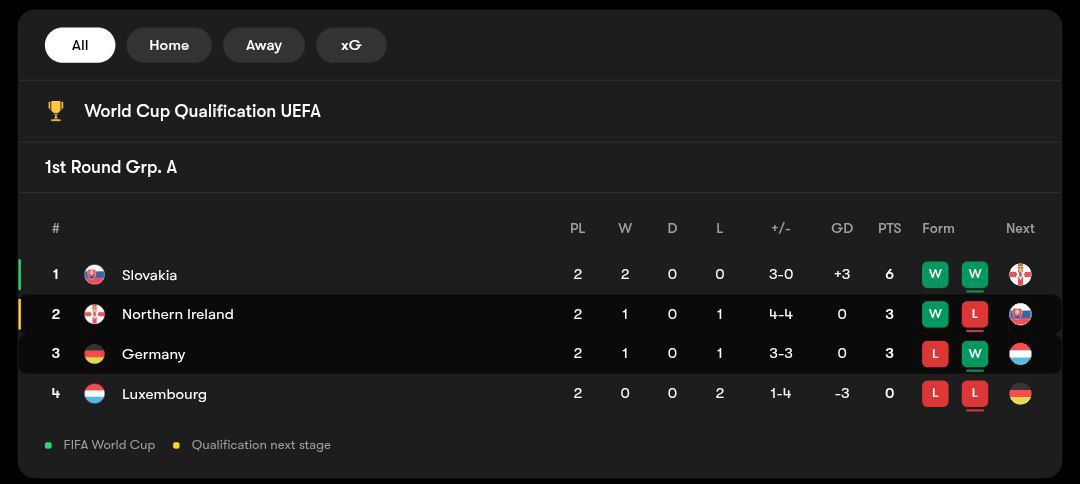Click Northern Ireland's team flag icon
Screen dimensions: 1080x484
click(95, 314)
